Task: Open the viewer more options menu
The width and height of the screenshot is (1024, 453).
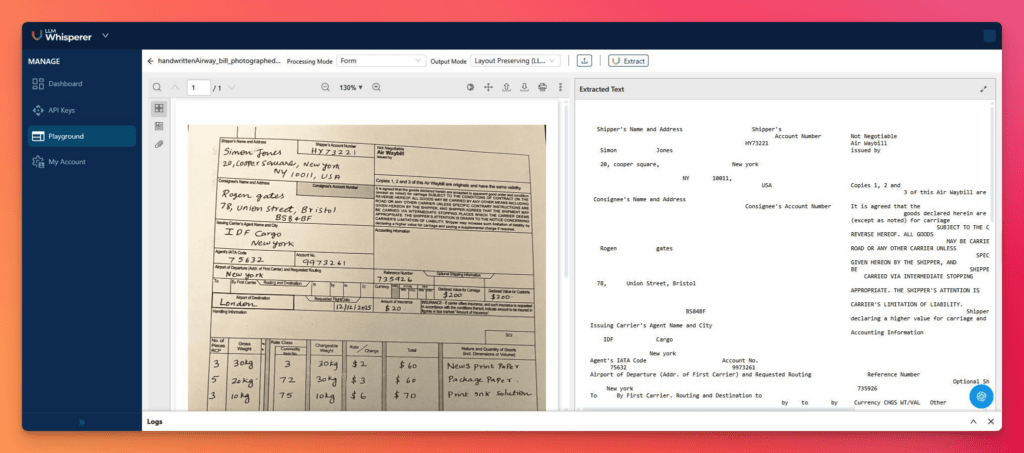Action: [560, 87]
